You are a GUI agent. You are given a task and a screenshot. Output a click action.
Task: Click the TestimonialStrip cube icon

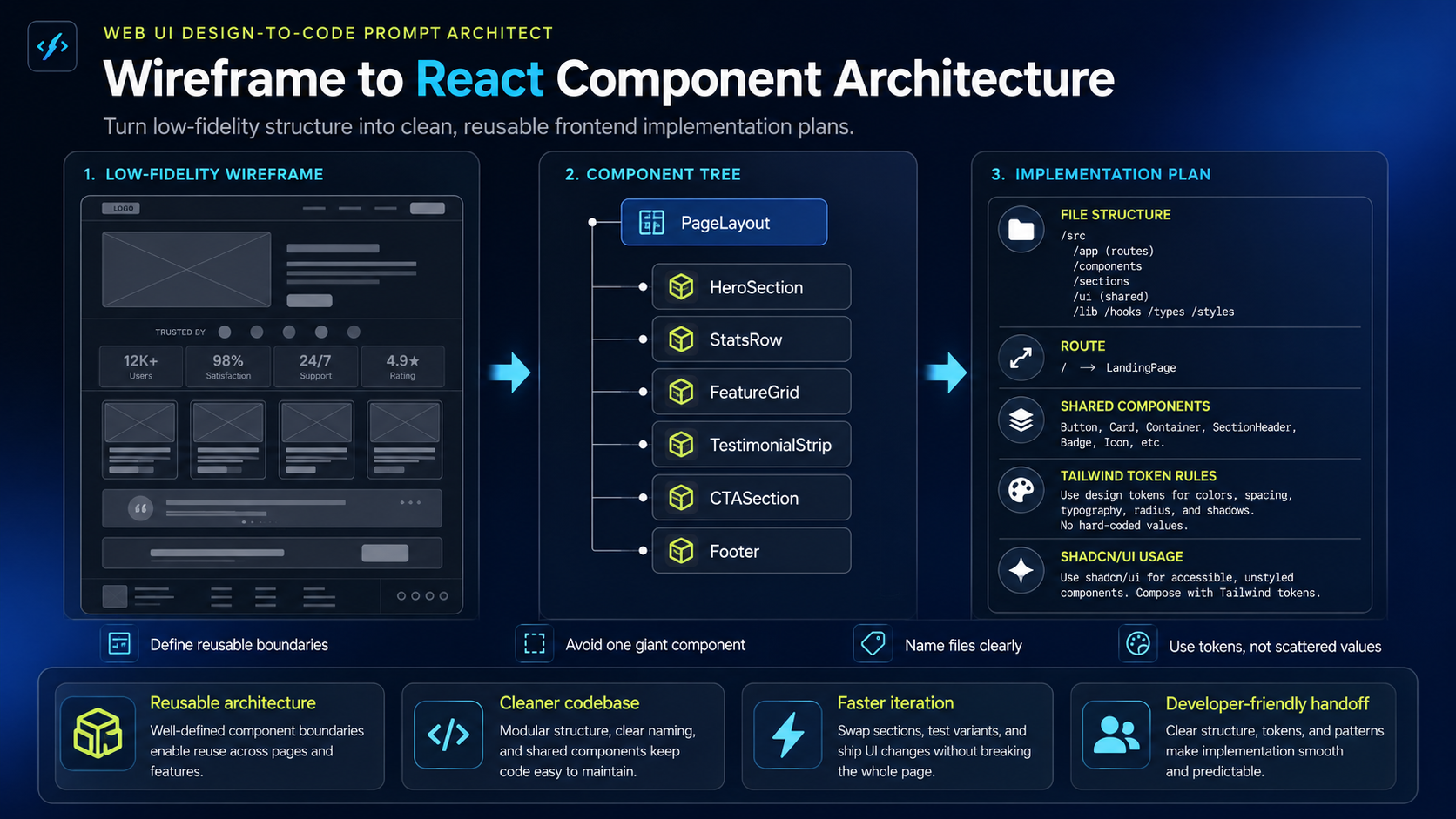click(x=681, y=445)
